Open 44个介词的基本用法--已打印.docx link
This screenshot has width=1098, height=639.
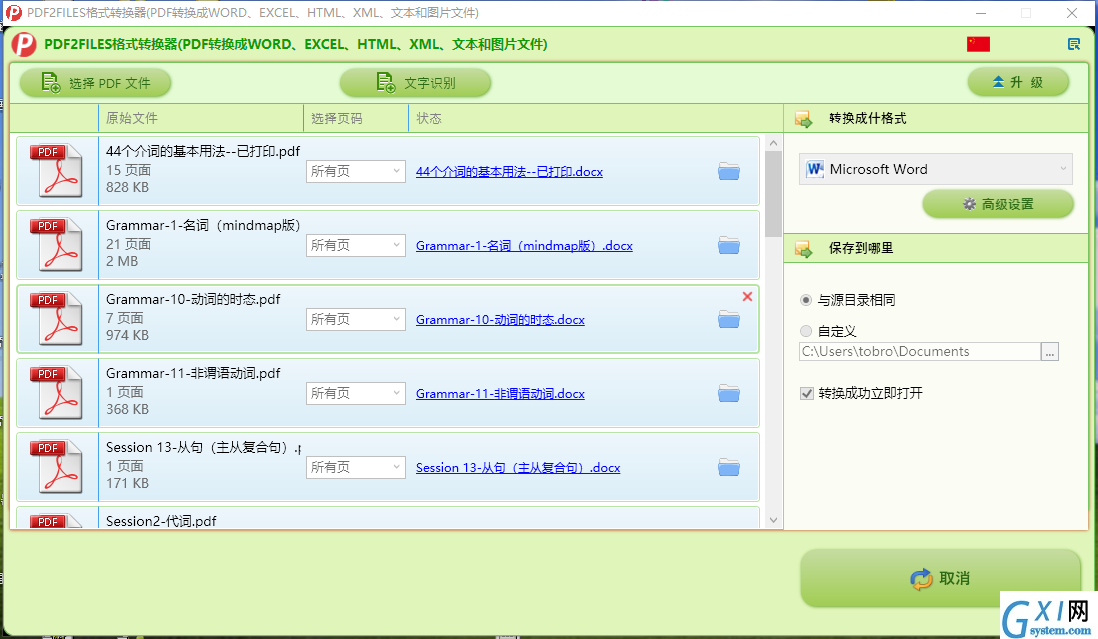point(509,171)
